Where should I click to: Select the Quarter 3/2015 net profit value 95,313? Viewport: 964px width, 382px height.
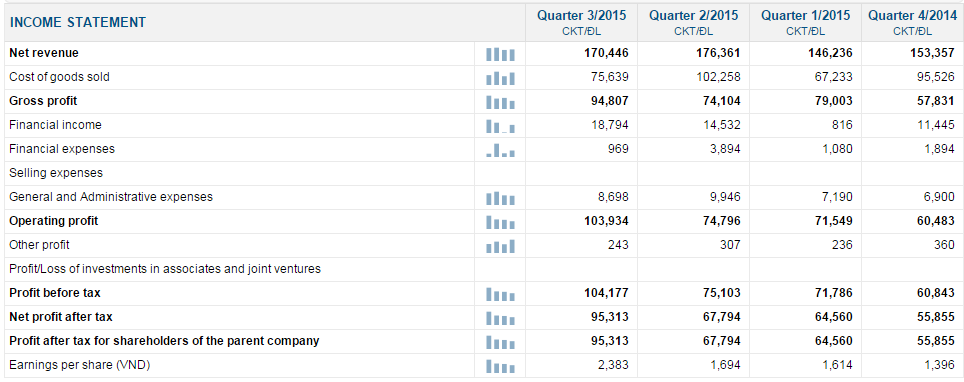(x=606, y=317)
